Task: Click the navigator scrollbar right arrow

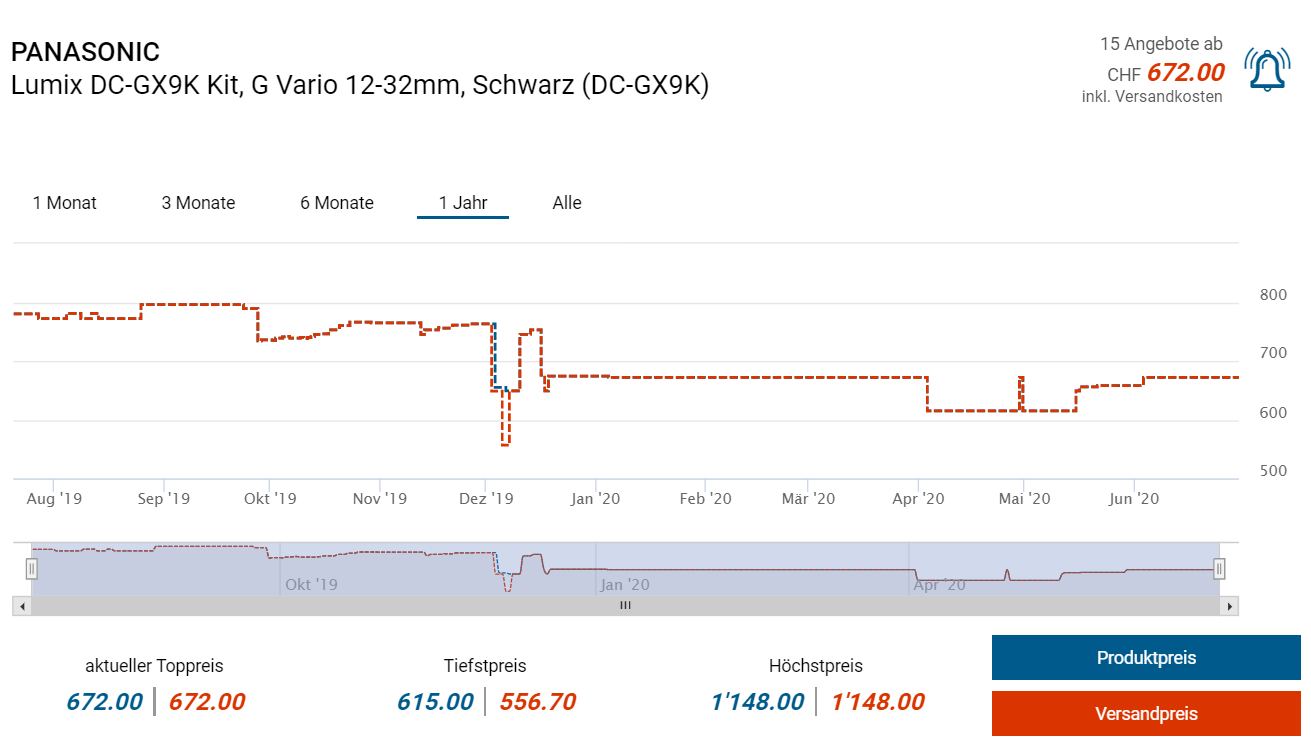Action: (x=1230, y=606)
